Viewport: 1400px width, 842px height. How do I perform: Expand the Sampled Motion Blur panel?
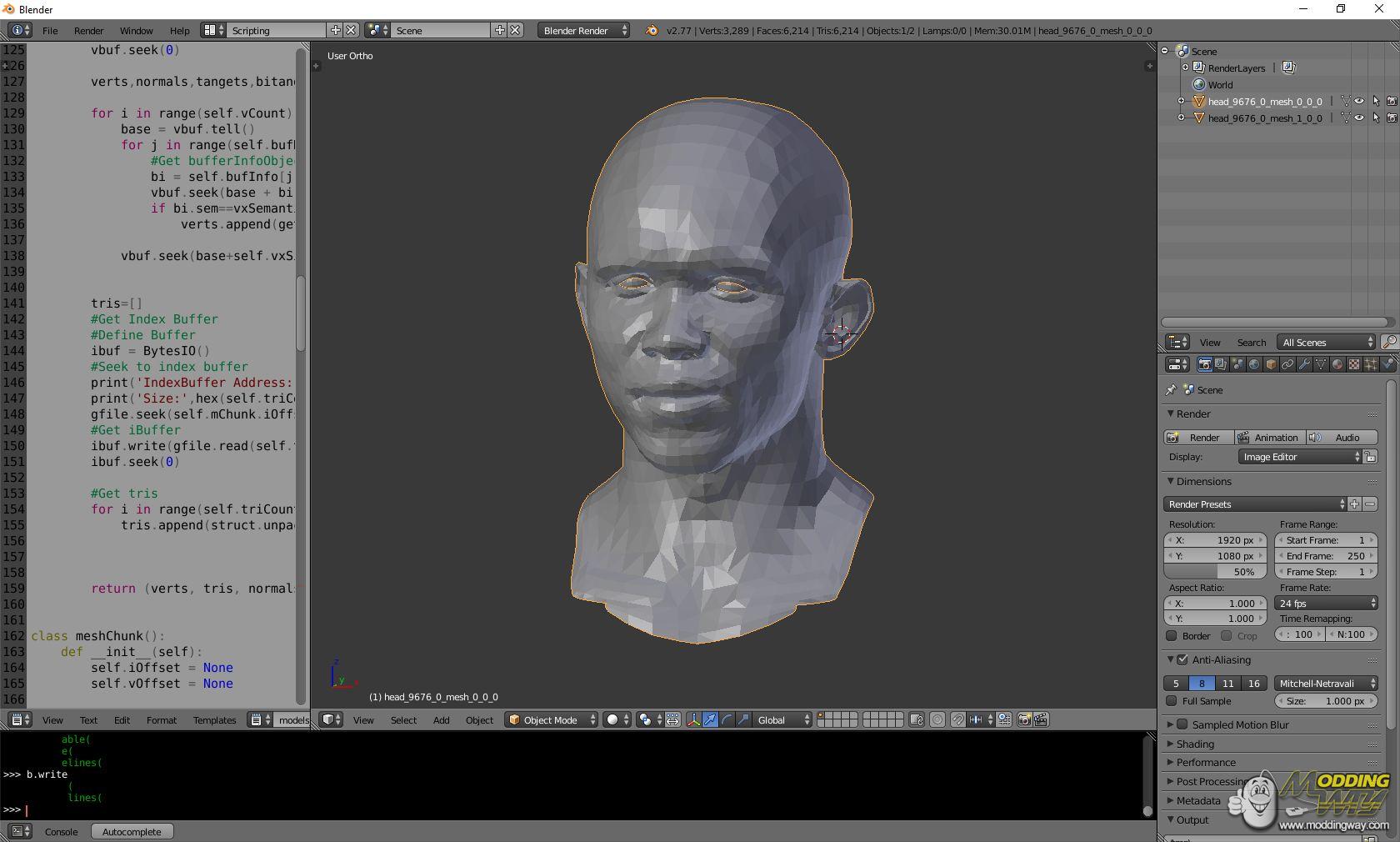tap(1239, 724)
